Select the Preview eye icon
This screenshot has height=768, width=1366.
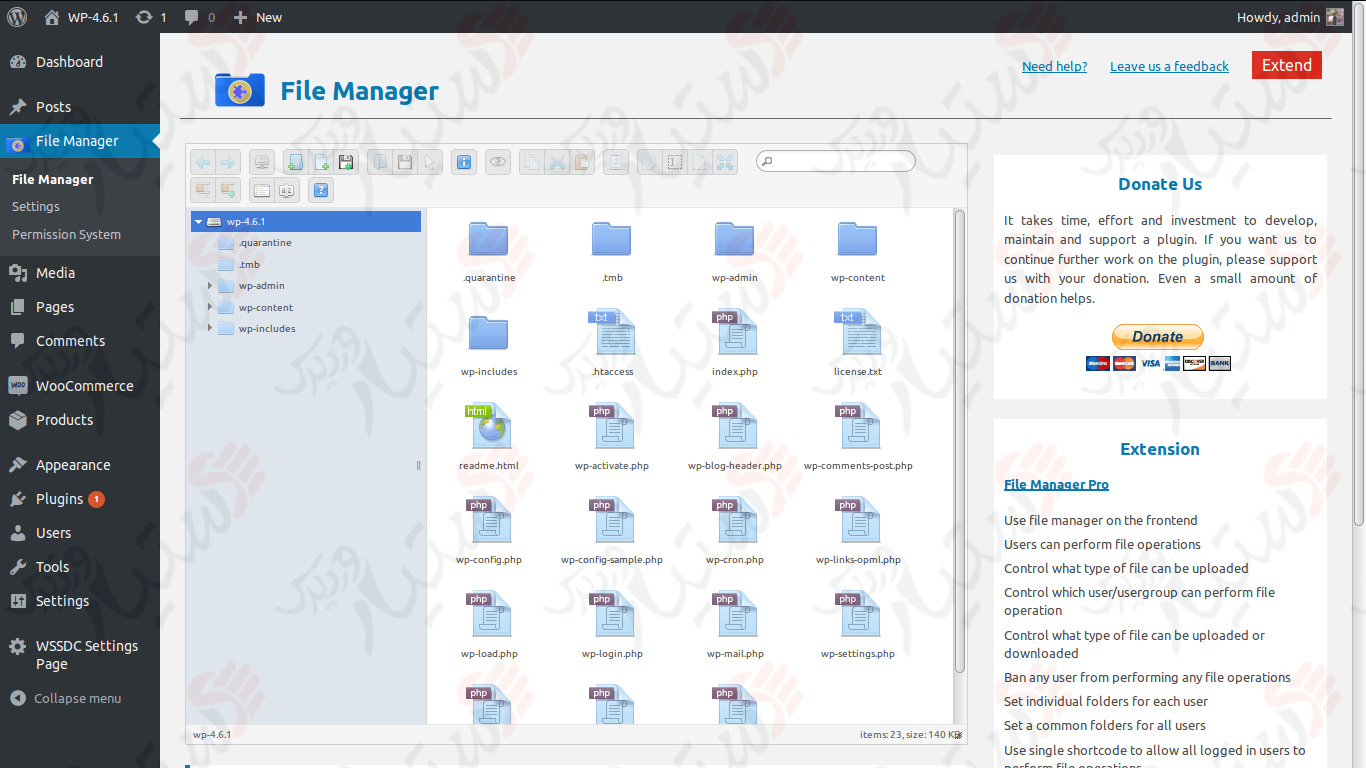497,161
